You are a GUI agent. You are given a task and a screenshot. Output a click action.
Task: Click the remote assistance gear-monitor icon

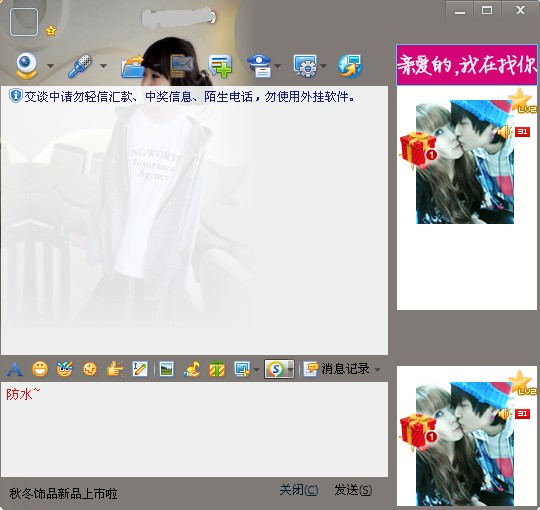click(x=305, y=65)
